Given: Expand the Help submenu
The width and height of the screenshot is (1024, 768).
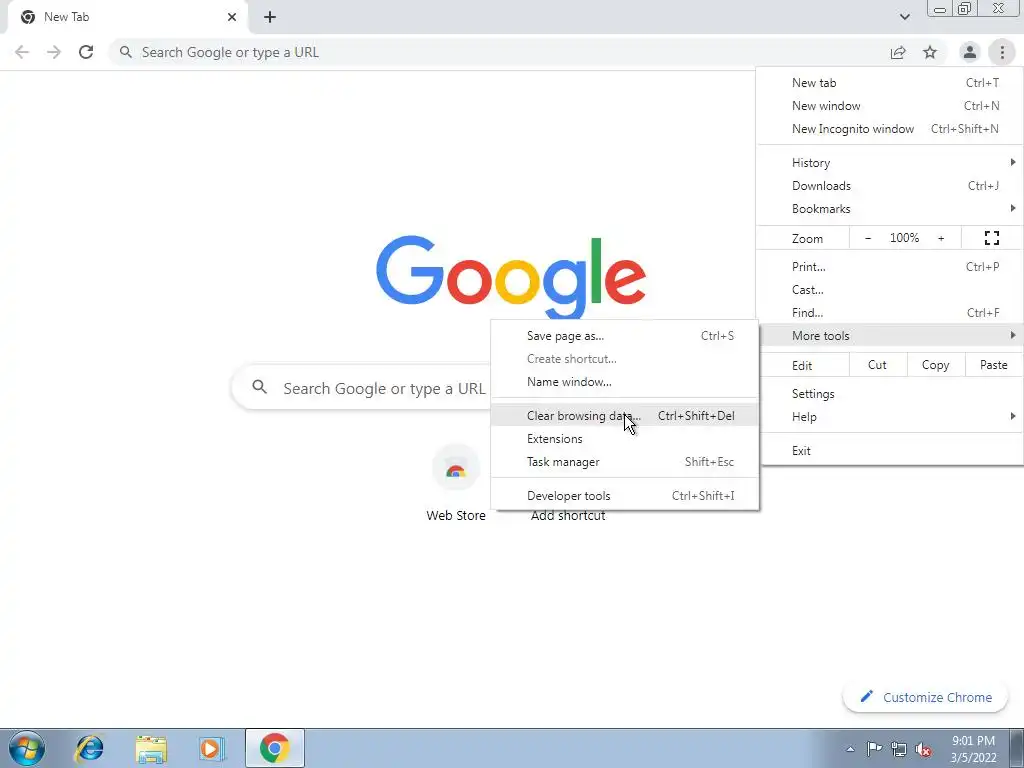Looking at the screenshot, I should [x=890, y=417].
